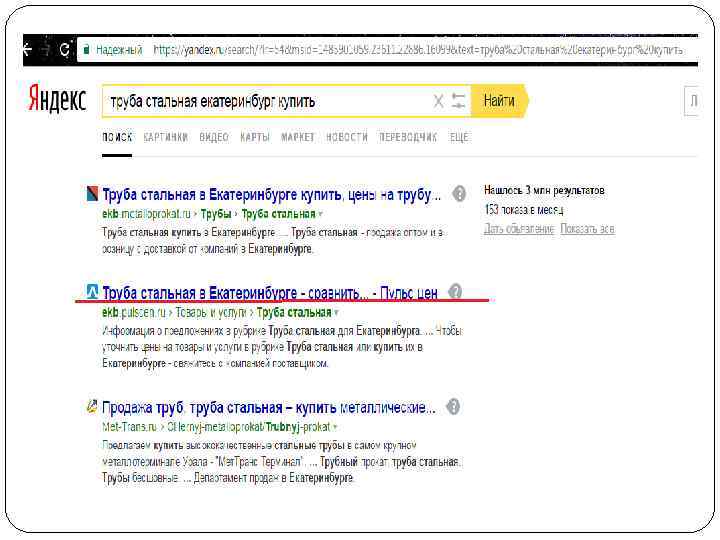
Task: Go back with the browser back arrow
Action: click(28, 49)
